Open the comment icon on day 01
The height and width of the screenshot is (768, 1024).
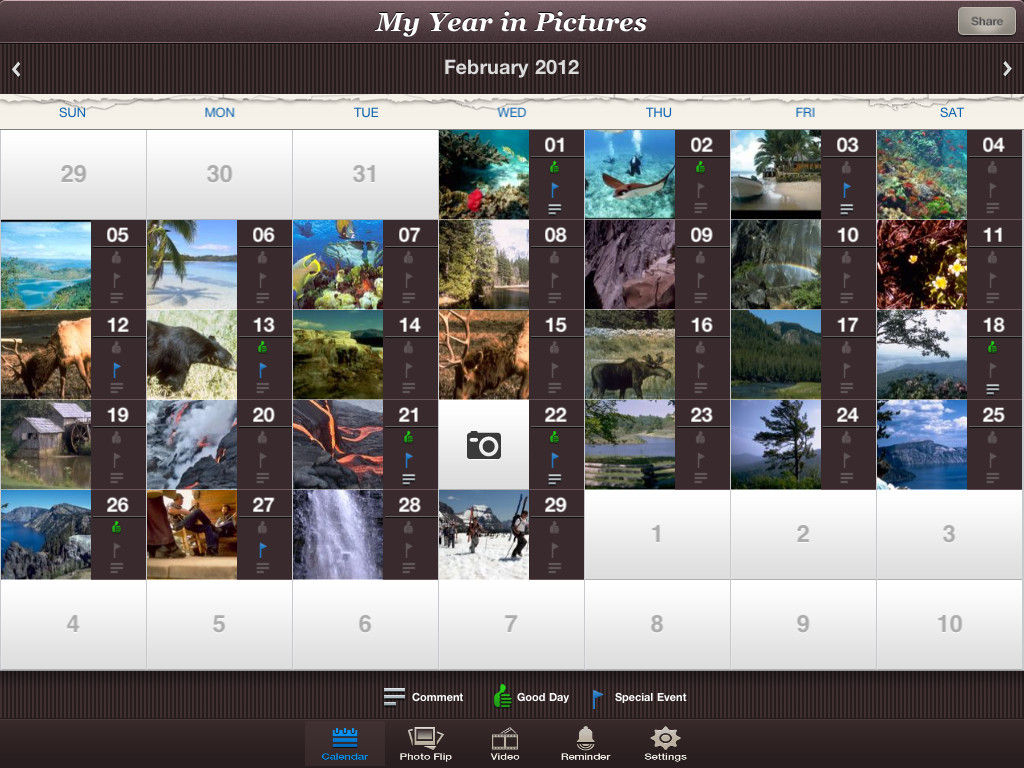pos(554,209)
